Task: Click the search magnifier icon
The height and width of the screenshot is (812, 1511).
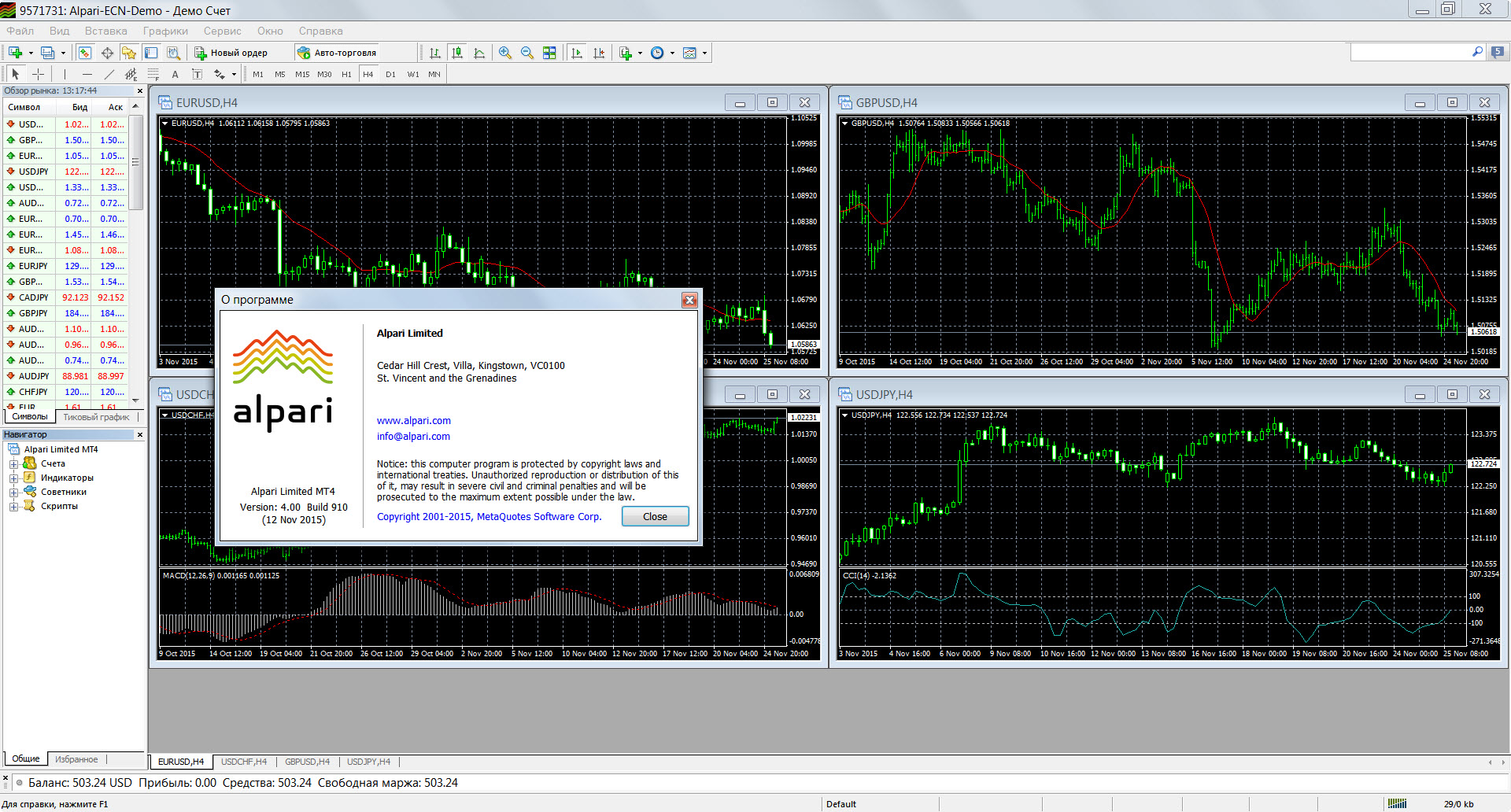Action: click(1477, 52)
